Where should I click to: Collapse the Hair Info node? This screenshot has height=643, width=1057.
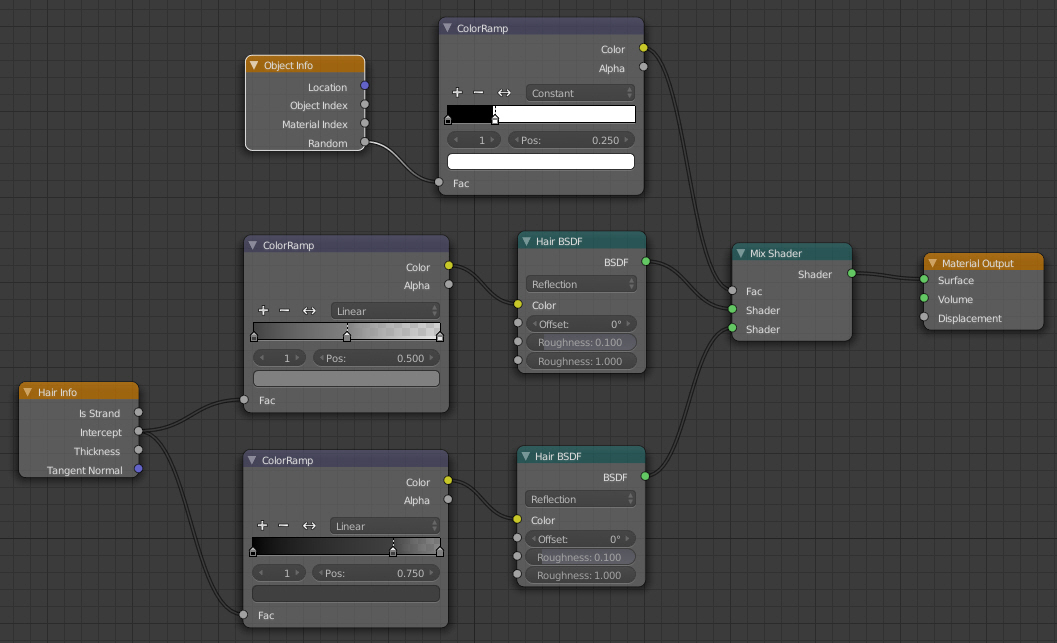pos(28,392)
